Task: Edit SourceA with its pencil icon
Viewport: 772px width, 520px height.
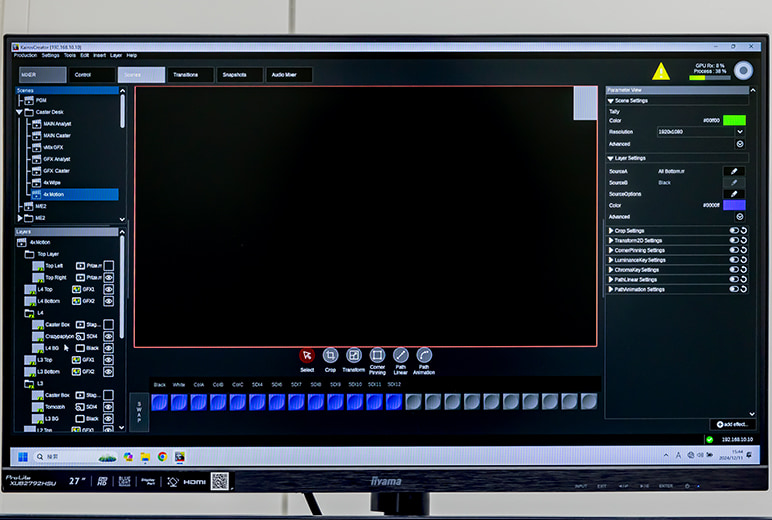Action: click(734, 171)
